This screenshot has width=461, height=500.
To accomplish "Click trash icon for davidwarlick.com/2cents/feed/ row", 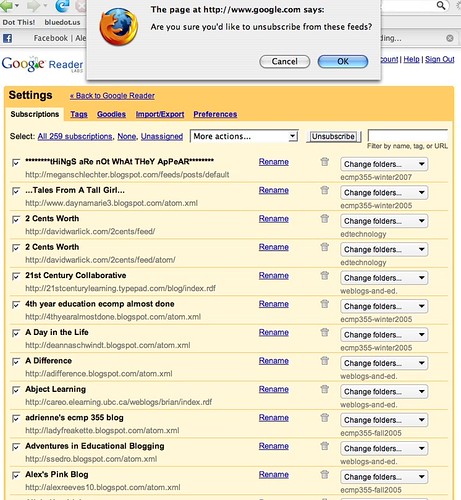I will click(324, 219).
